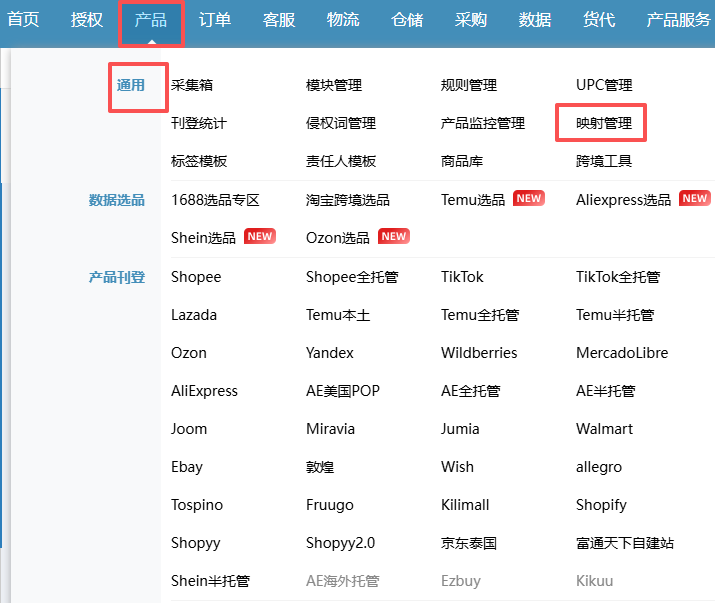The width and height of the screenshot is (715, 603).
Task: Select 映射管理 under 通用
Action: coord(604,123)
